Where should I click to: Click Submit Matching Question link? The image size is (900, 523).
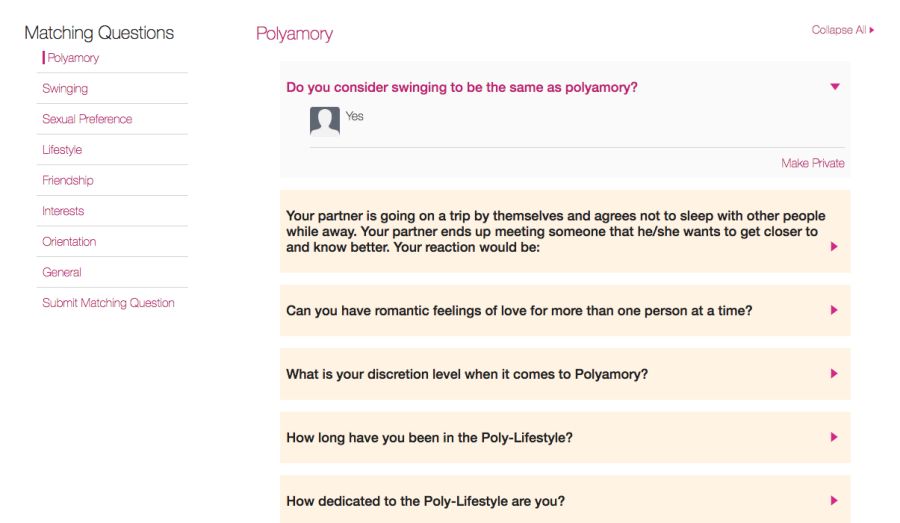[x=108, y=303]
